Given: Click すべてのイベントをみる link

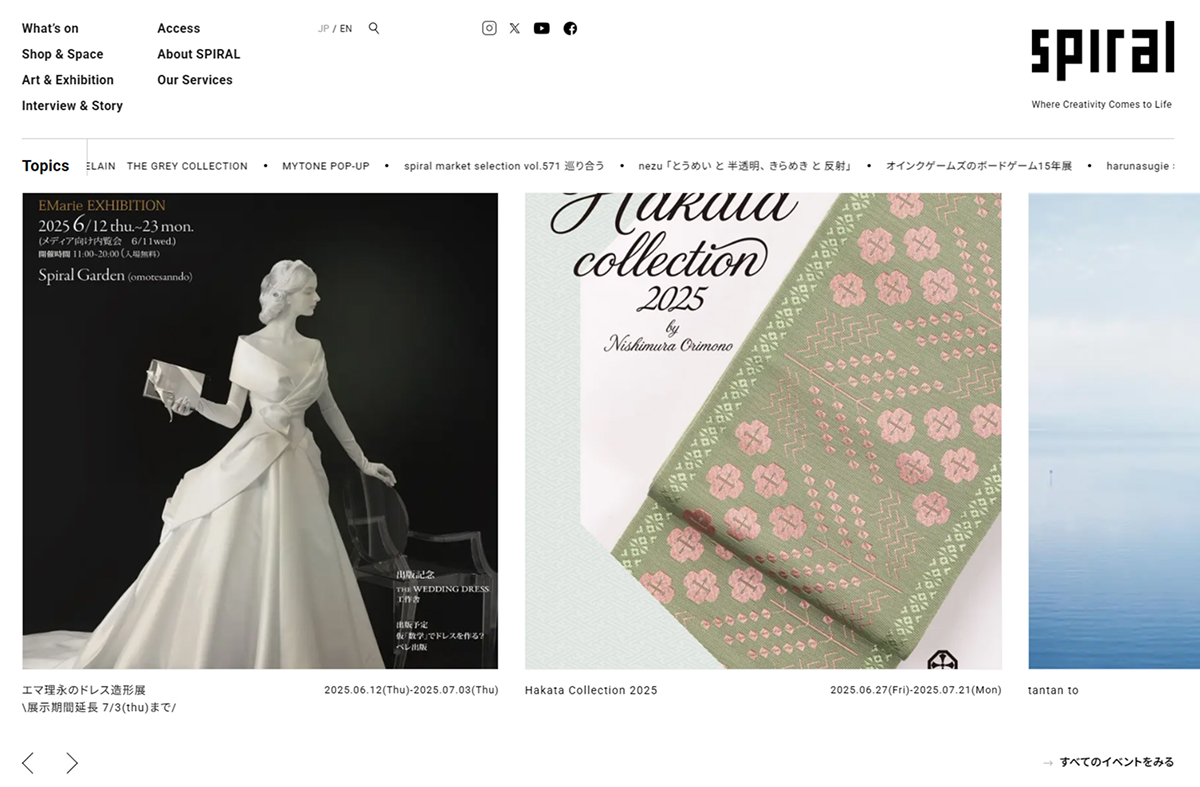Looking at the screenshot, I should point(1117,762).
